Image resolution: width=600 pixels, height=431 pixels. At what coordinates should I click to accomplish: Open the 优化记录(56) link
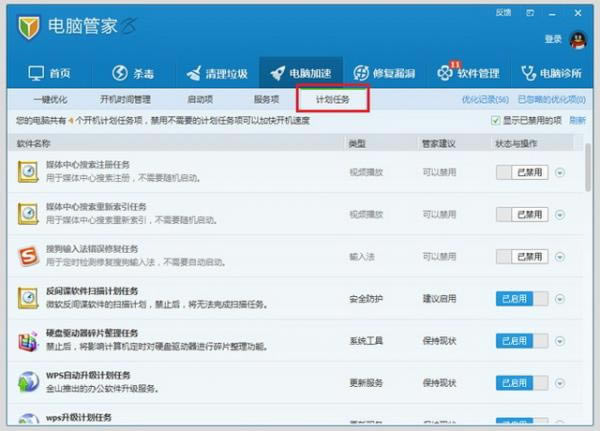point(485,100)
